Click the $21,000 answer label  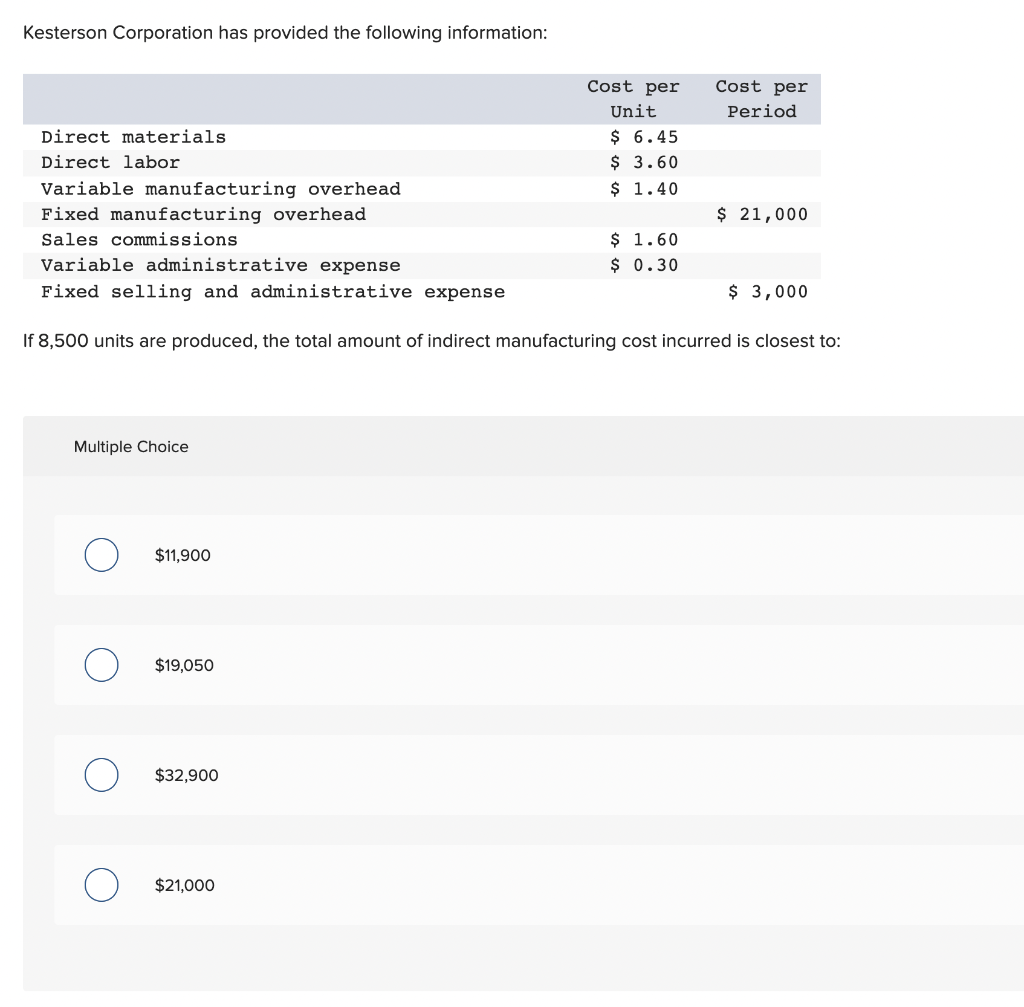(x=185, y=885)
